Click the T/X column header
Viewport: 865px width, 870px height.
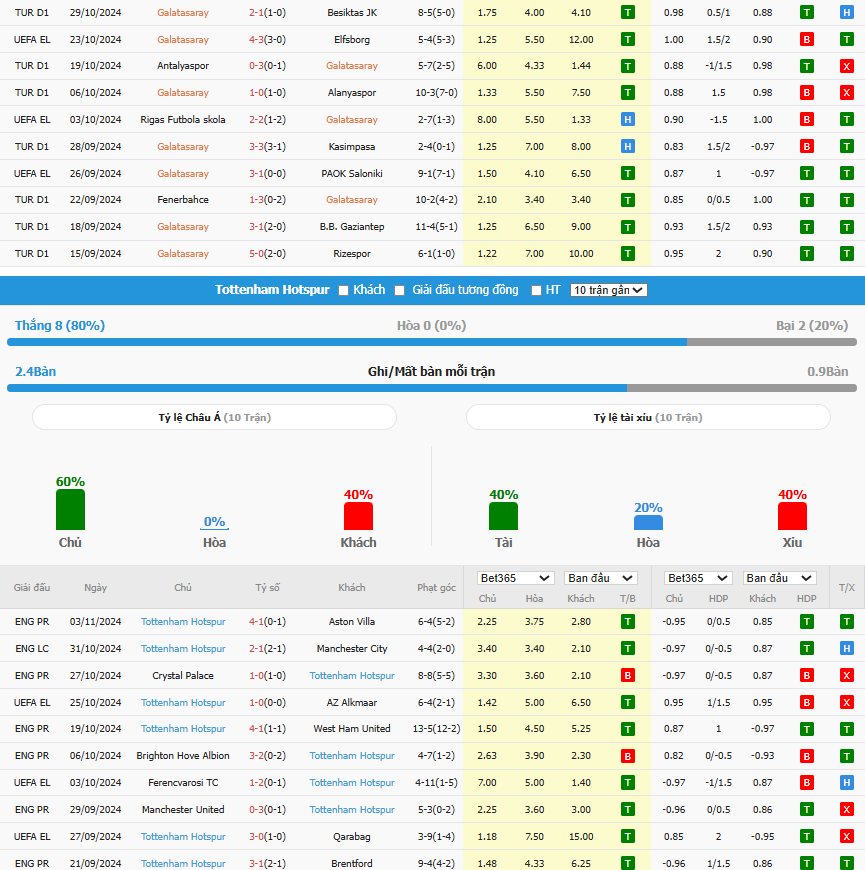click(847, 588)
